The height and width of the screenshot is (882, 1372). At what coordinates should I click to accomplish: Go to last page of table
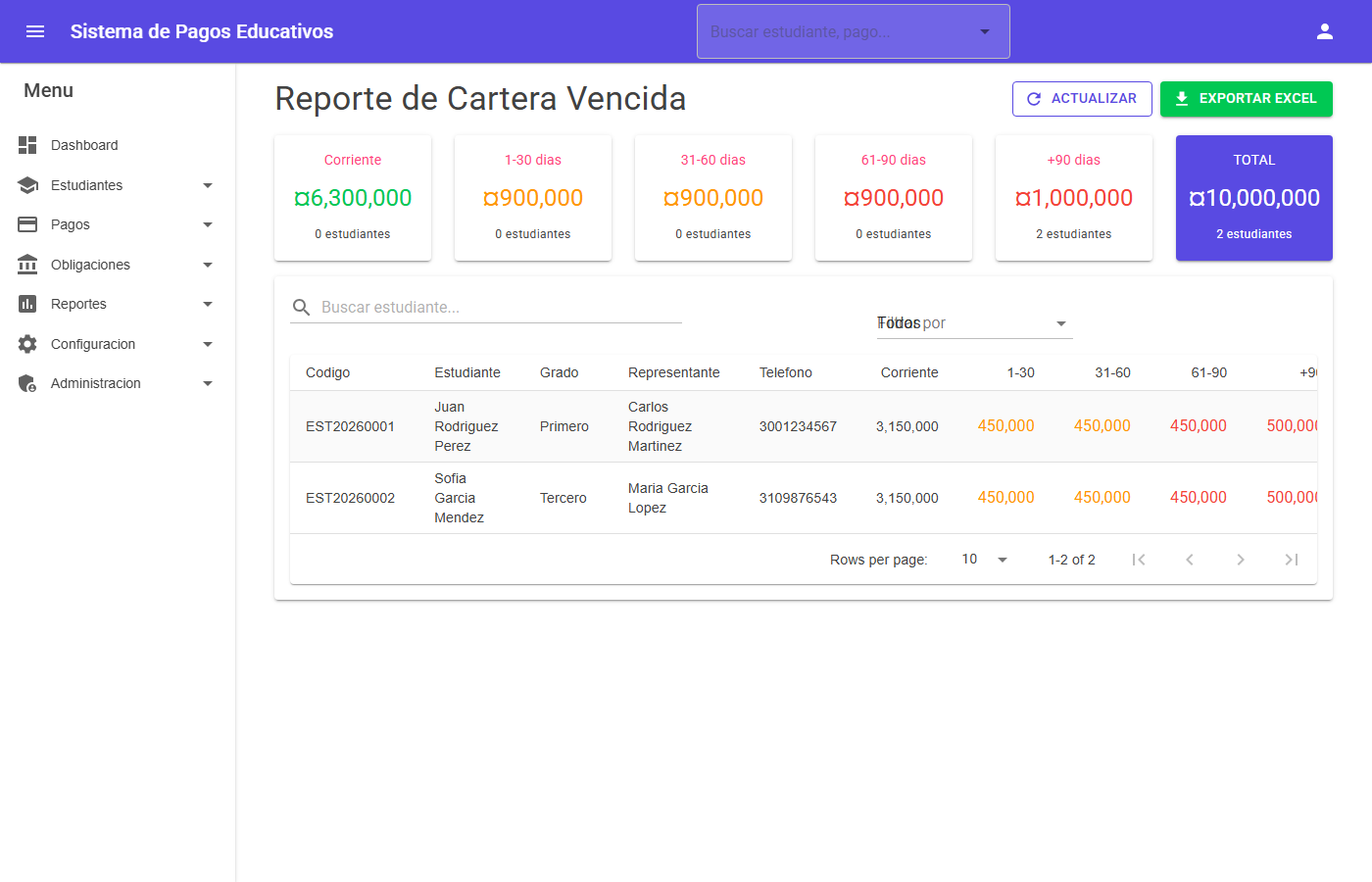click(1292, 560)
